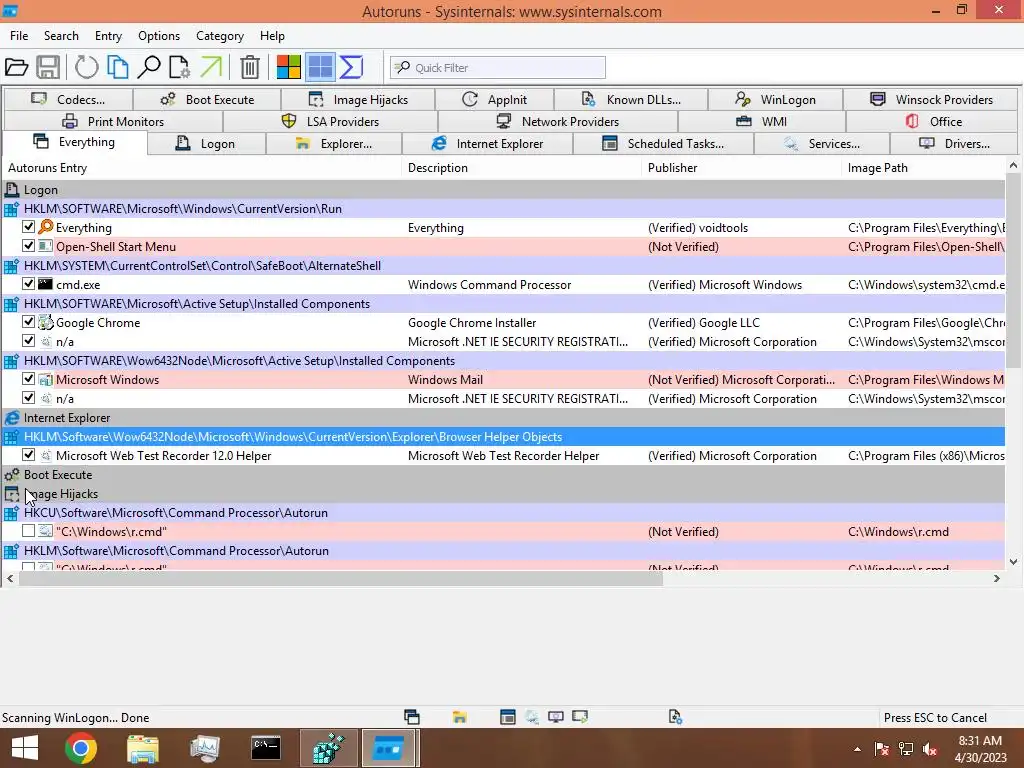This screenshot has height=768, width=1024.
Task: Click the Delete trash can icon
Action: tap(249, 67)
